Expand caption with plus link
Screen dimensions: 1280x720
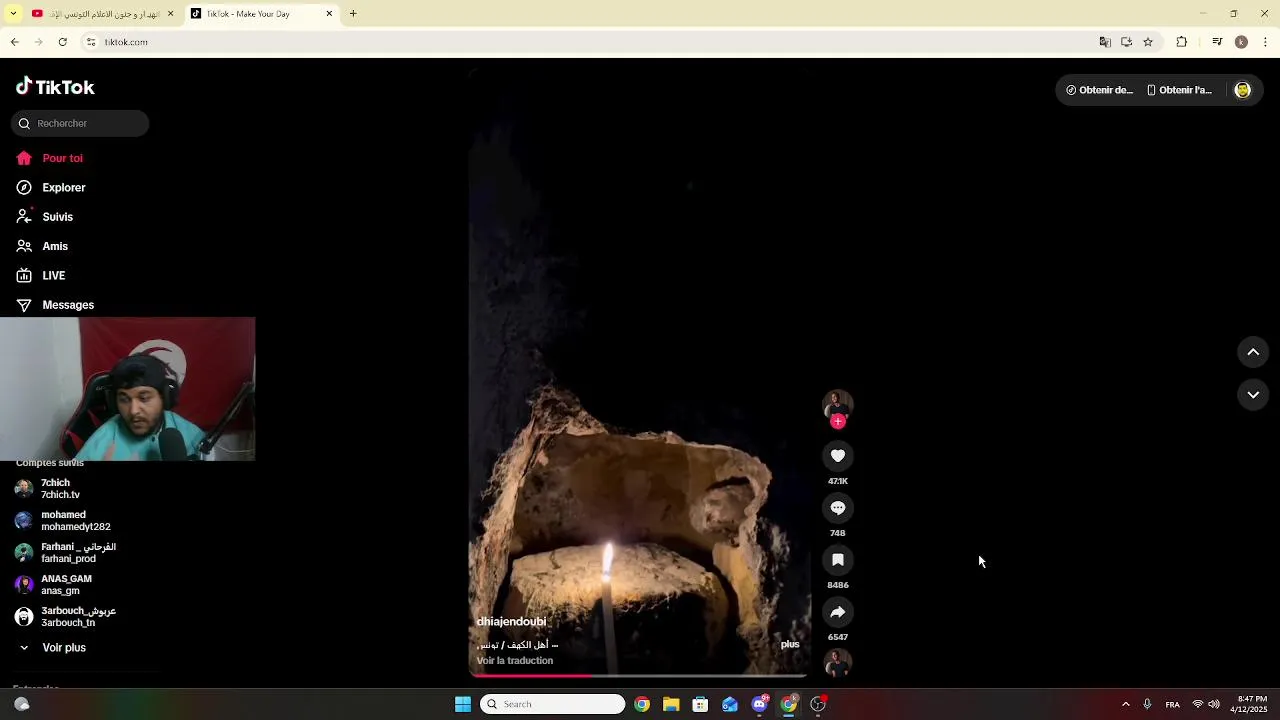click(x=790, y=644)
